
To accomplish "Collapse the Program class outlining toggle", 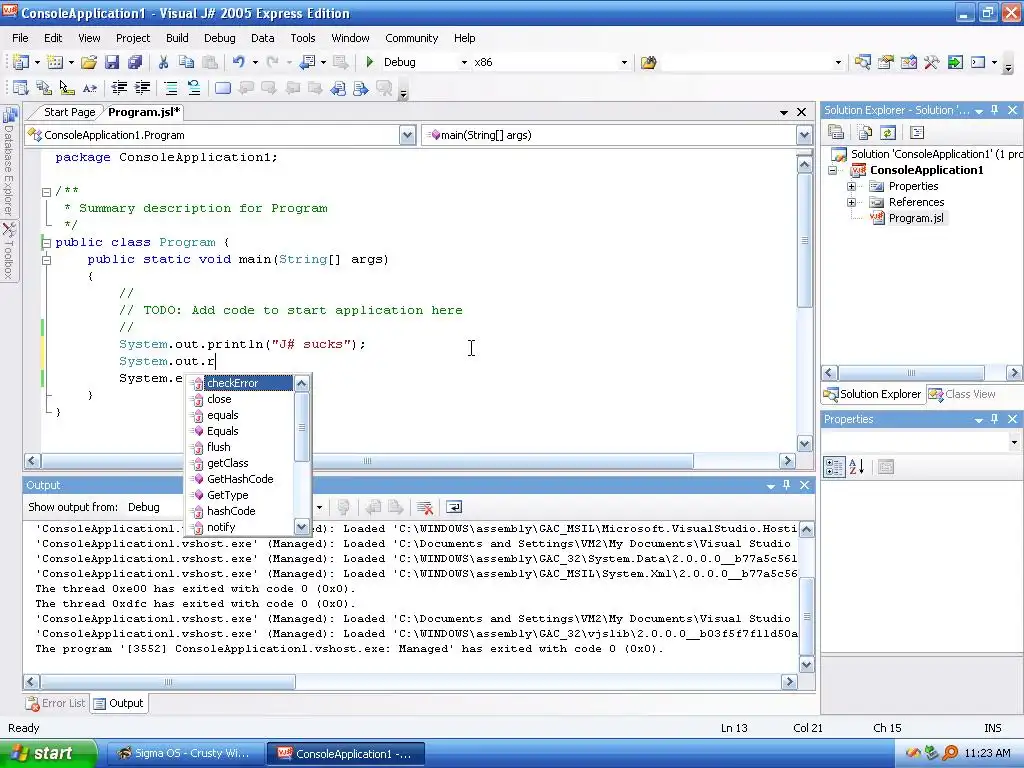I will tap(46, 243).
